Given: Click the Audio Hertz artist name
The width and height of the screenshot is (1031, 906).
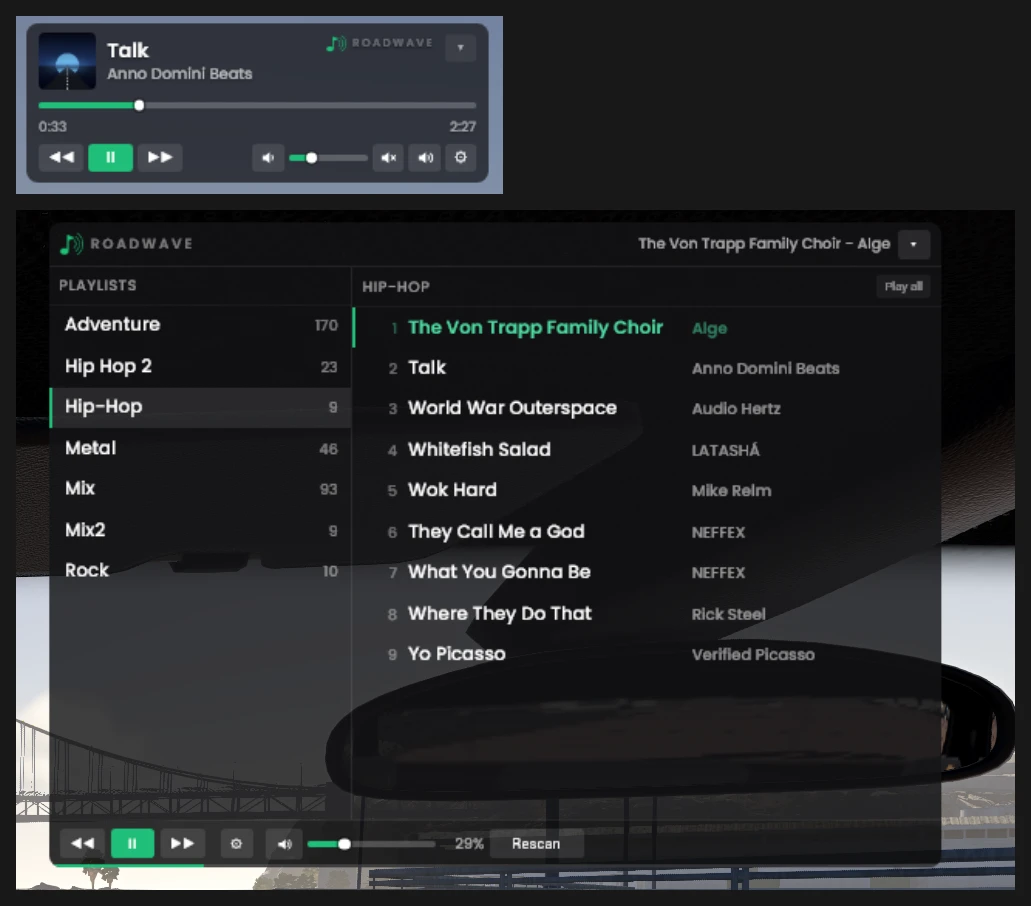Looking at the screenshot, I should (x=736, y=409).
